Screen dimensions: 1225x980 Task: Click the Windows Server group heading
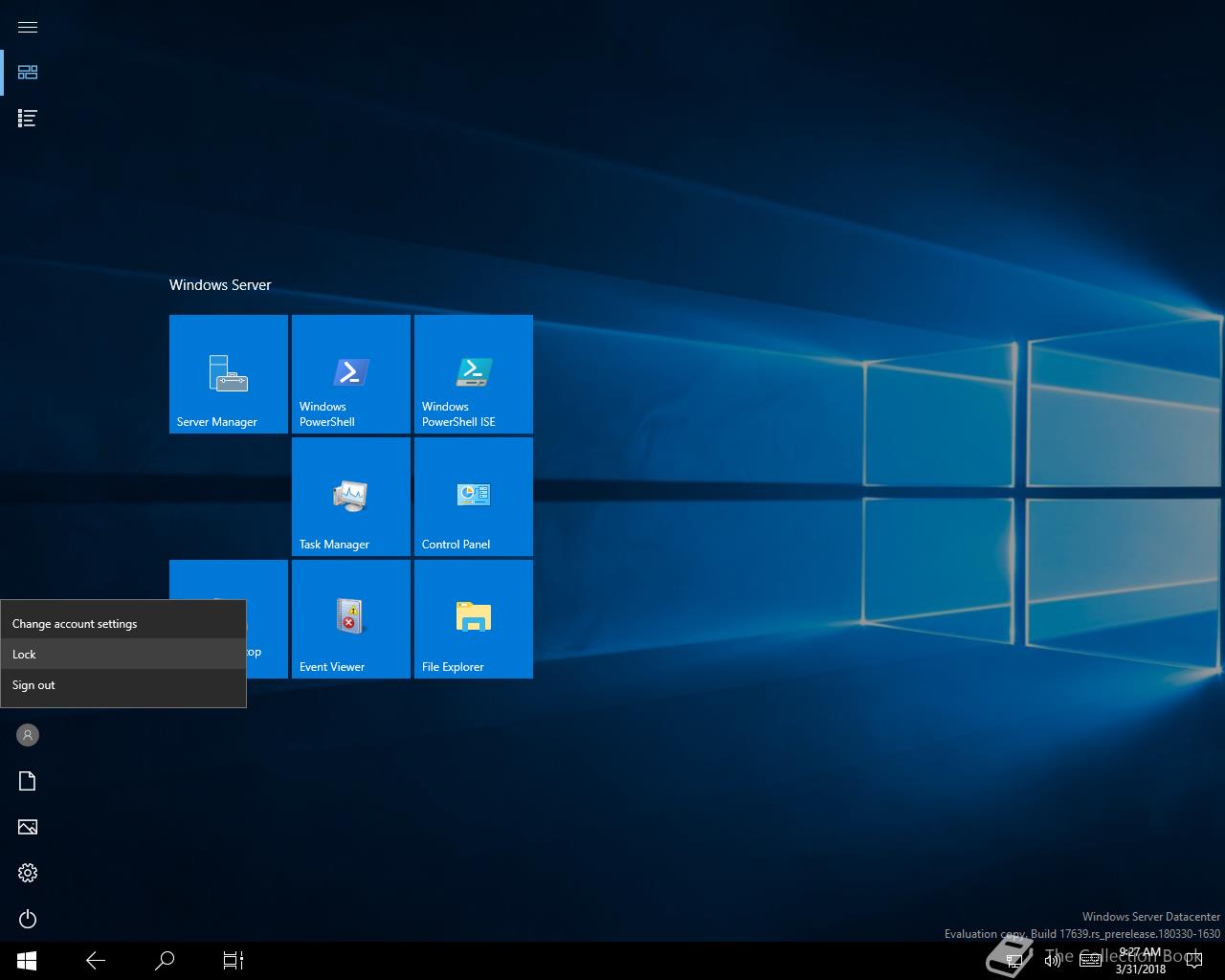(x=220, y=285)
